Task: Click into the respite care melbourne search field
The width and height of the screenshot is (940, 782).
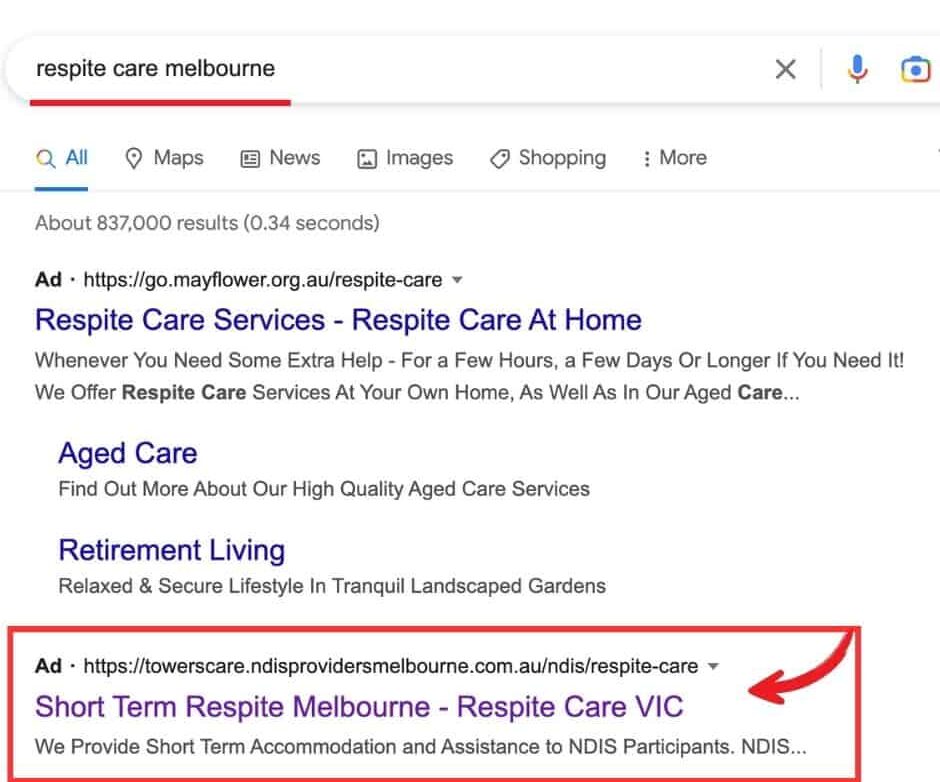Action: (400, 69)
